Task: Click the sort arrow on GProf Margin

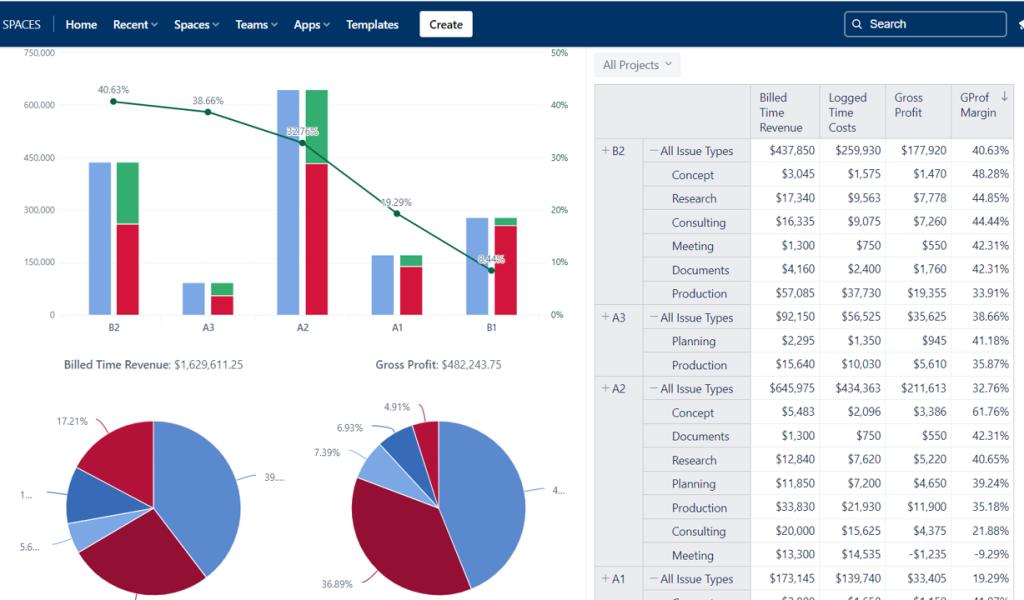Action: tap(1004, 97)
